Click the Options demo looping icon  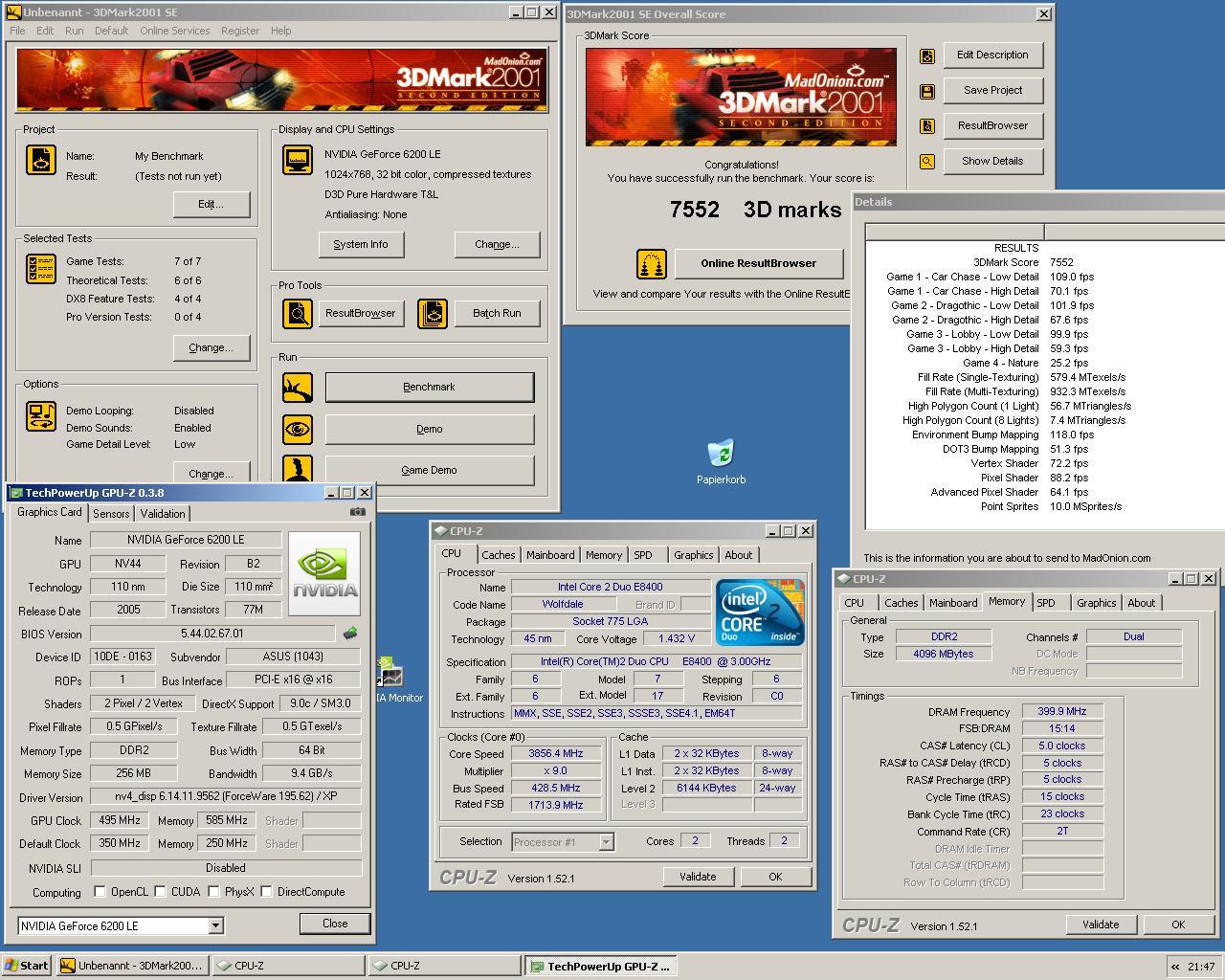tap(41, 415)
